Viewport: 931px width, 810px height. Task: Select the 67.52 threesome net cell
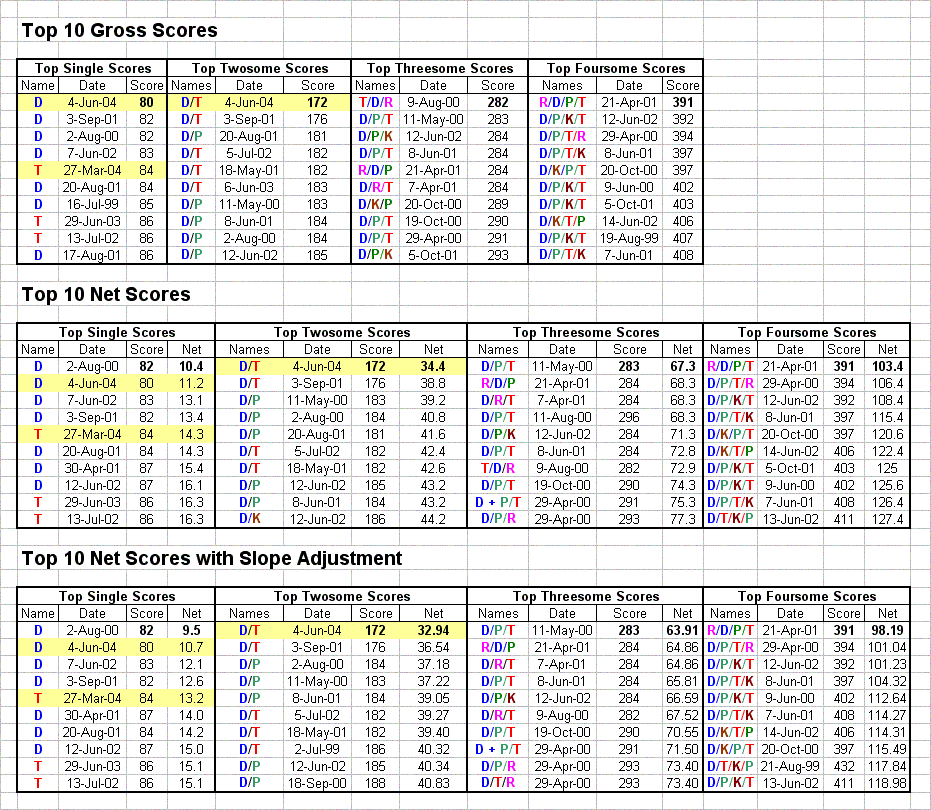click(x=683, y=716)
